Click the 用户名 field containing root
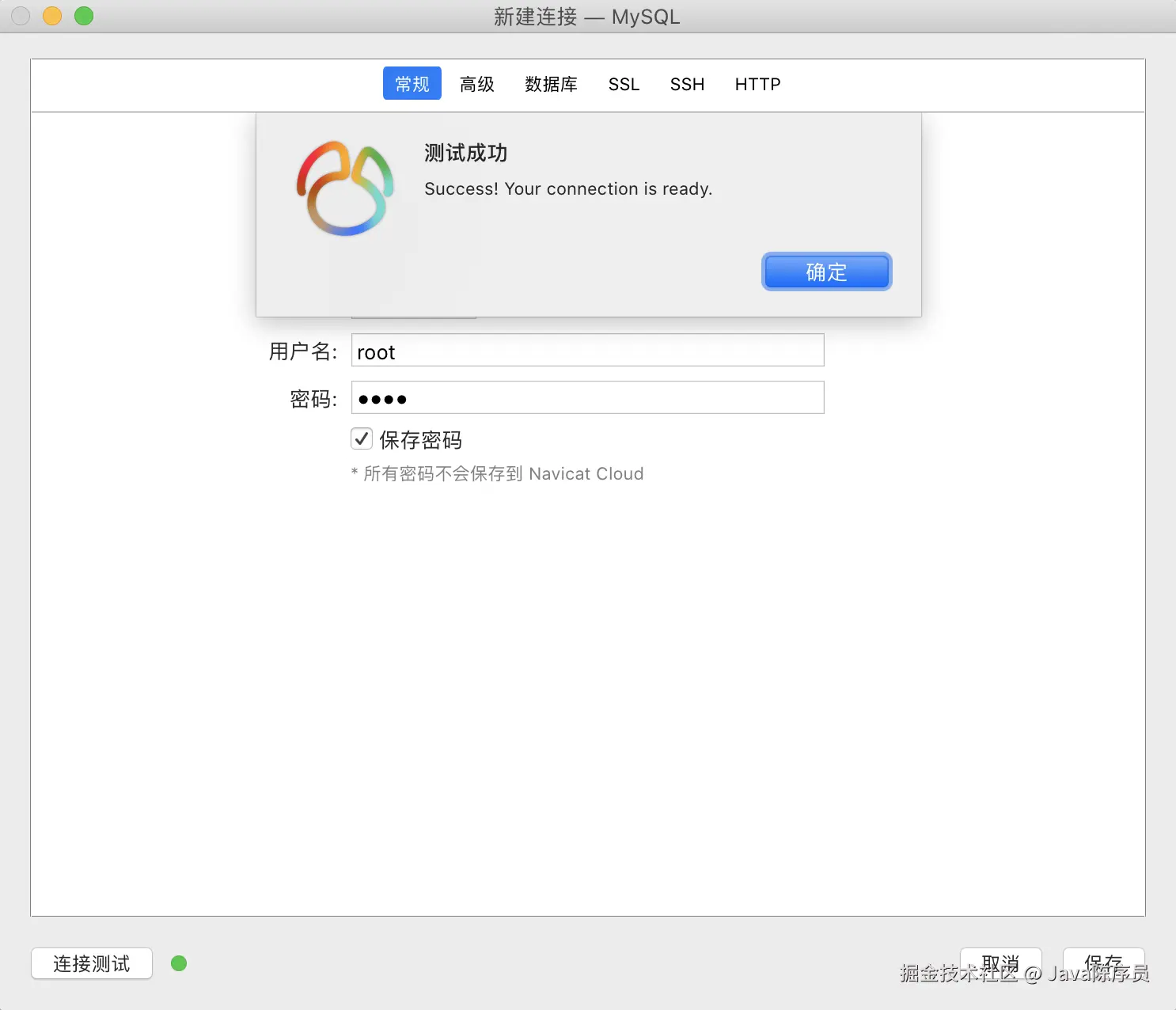This screenshot has height=1010, width=1176. [588, 350]
